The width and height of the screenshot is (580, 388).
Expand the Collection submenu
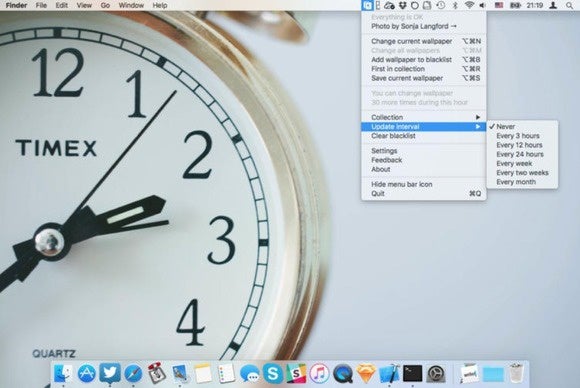click(x=424, y=117)
